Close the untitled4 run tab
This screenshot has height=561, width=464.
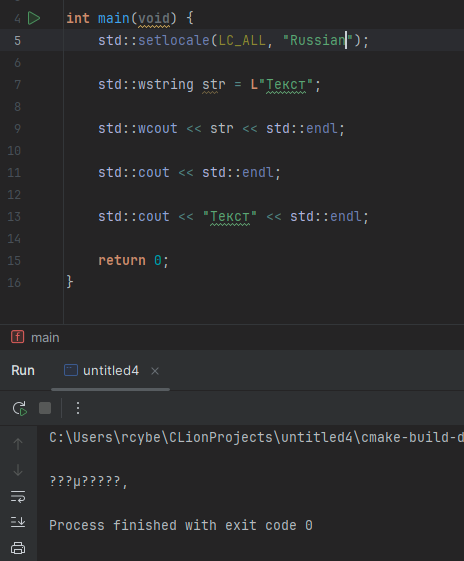click(155, 371)
